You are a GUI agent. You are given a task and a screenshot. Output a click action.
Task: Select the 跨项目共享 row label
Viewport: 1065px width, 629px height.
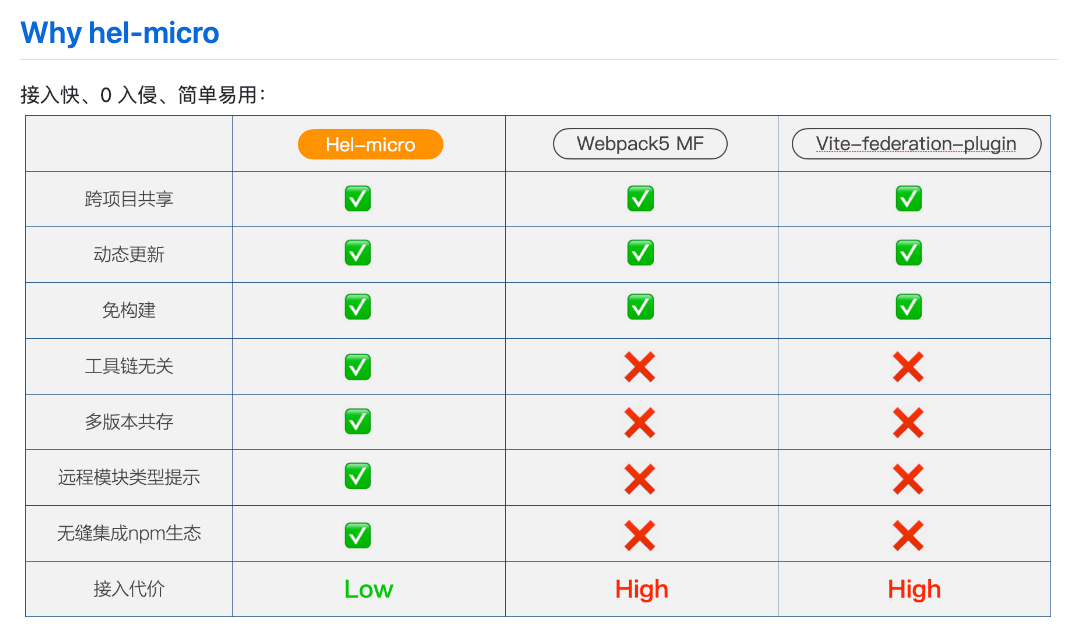[x=129, y=199]
